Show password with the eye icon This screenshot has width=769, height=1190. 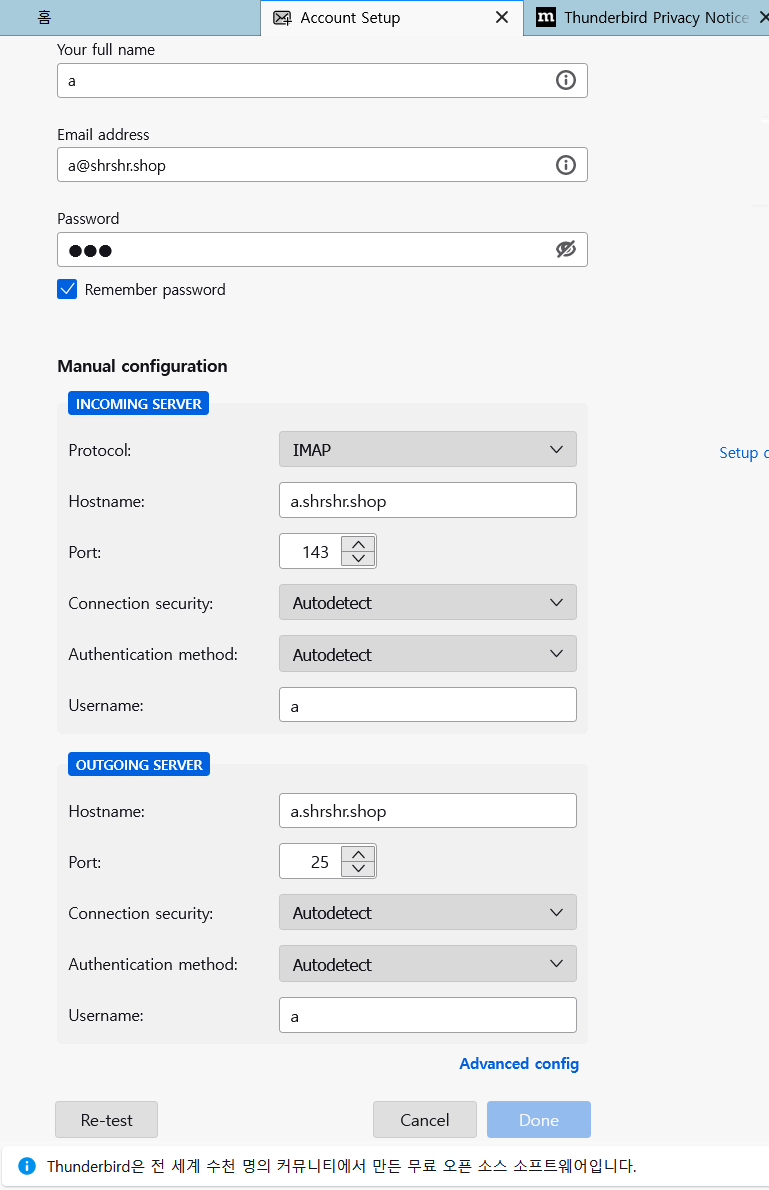pyautogui.click(x=566, y=250)
